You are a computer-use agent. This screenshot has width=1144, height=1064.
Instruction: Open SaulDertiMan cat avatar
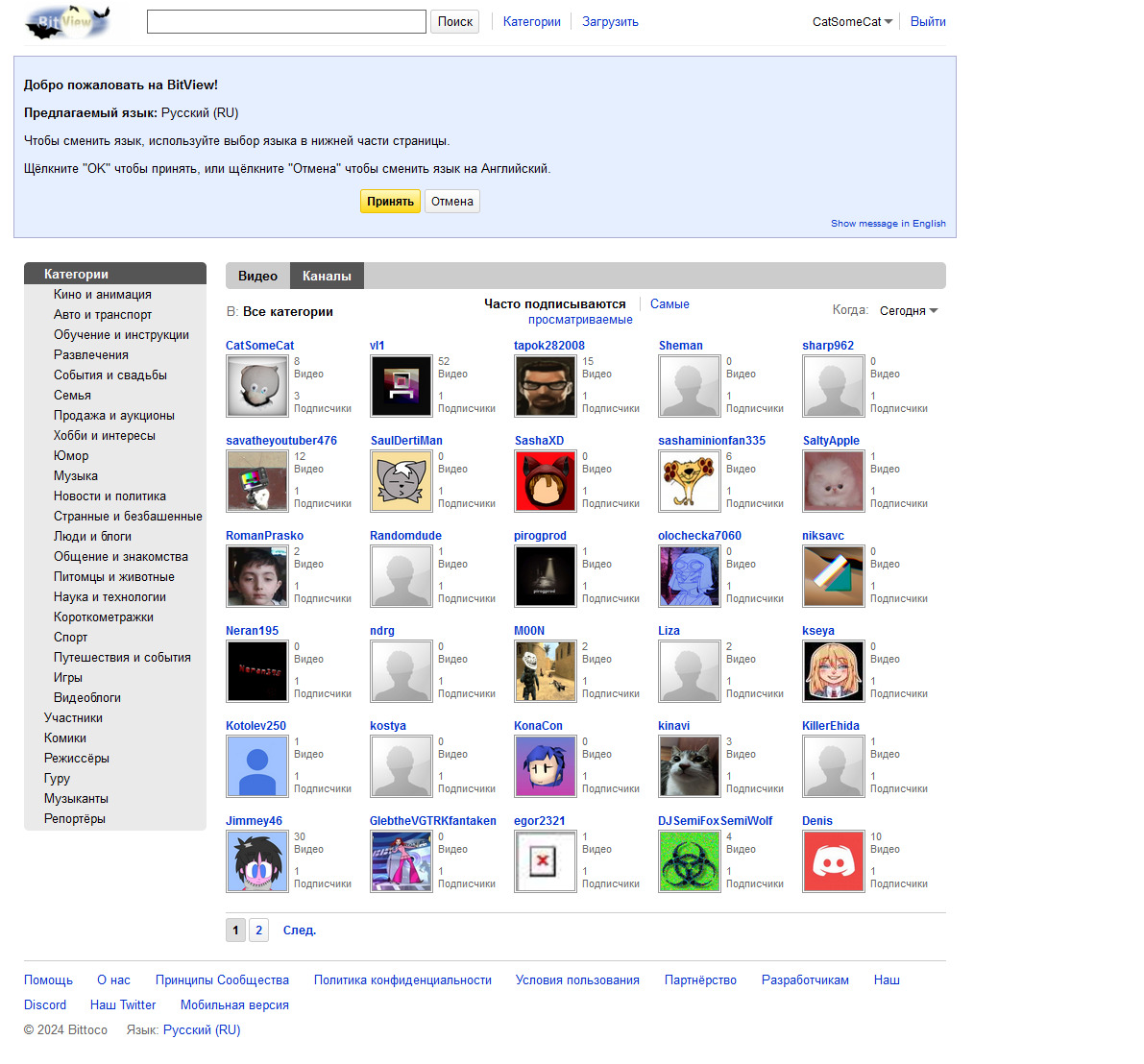point(402,481)
